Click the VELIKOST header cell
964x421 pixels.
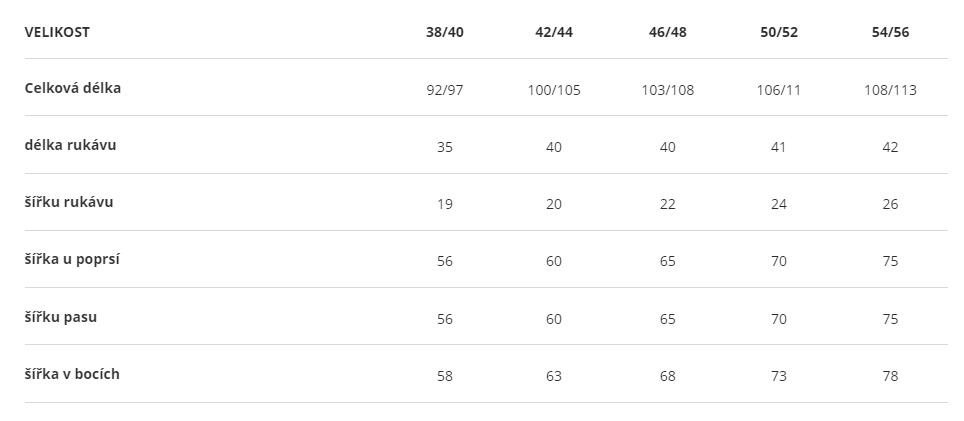click(57, 32)
